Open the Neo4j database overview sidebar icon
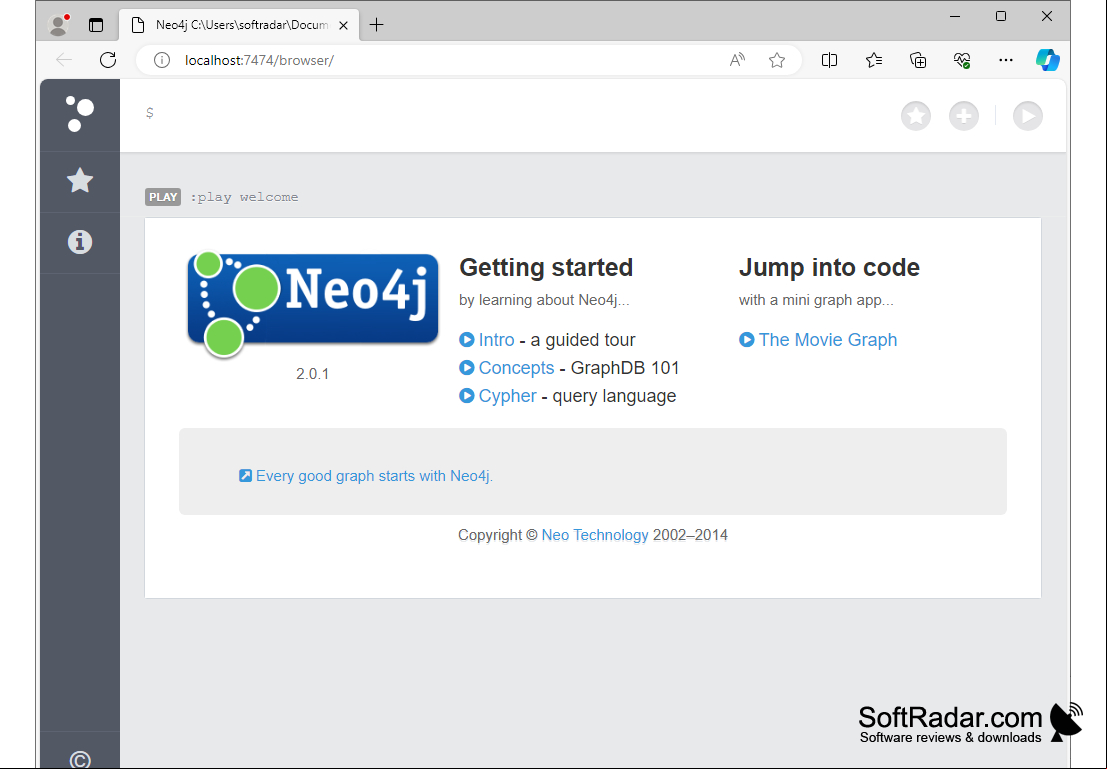 click(80, 114)
